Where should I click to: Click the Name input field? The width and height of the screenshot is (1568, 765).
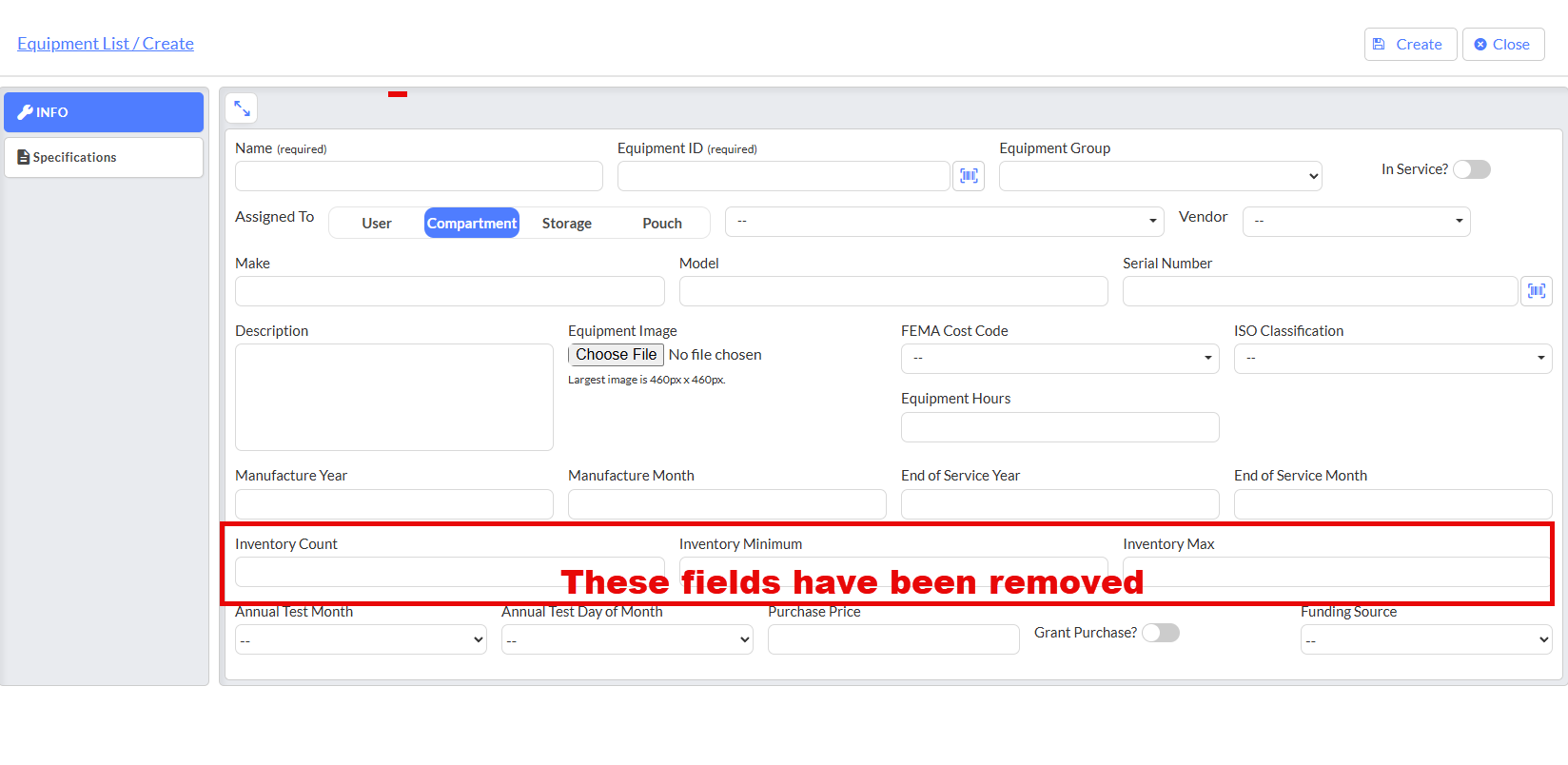[x=419, y=176]
